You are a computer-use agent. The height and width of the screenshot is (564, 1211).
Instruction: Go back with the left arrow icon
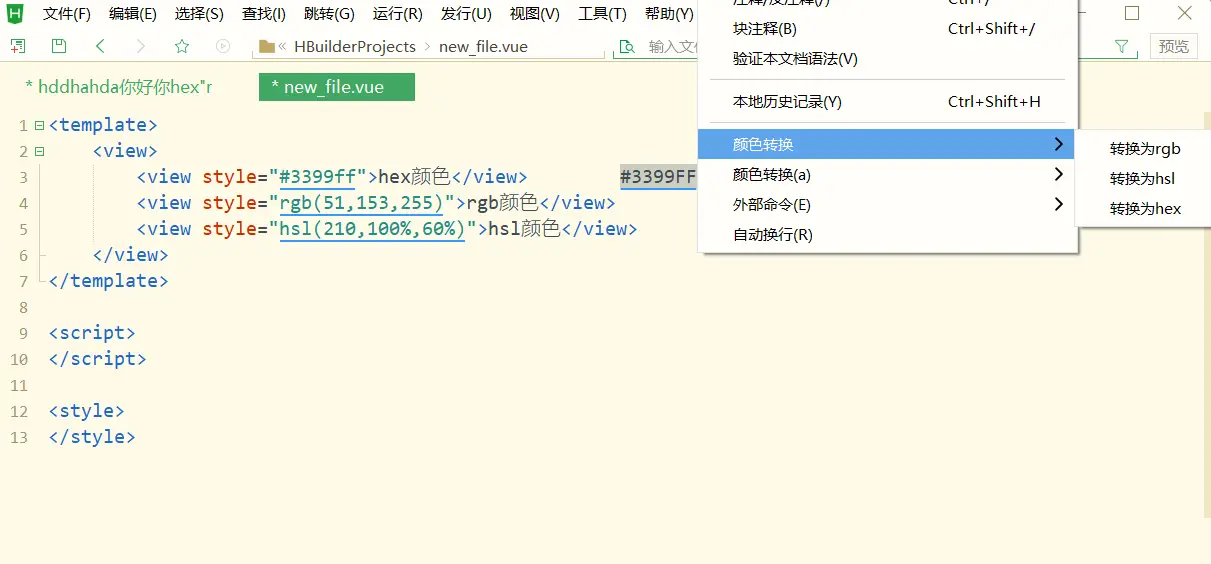(100, 46)
